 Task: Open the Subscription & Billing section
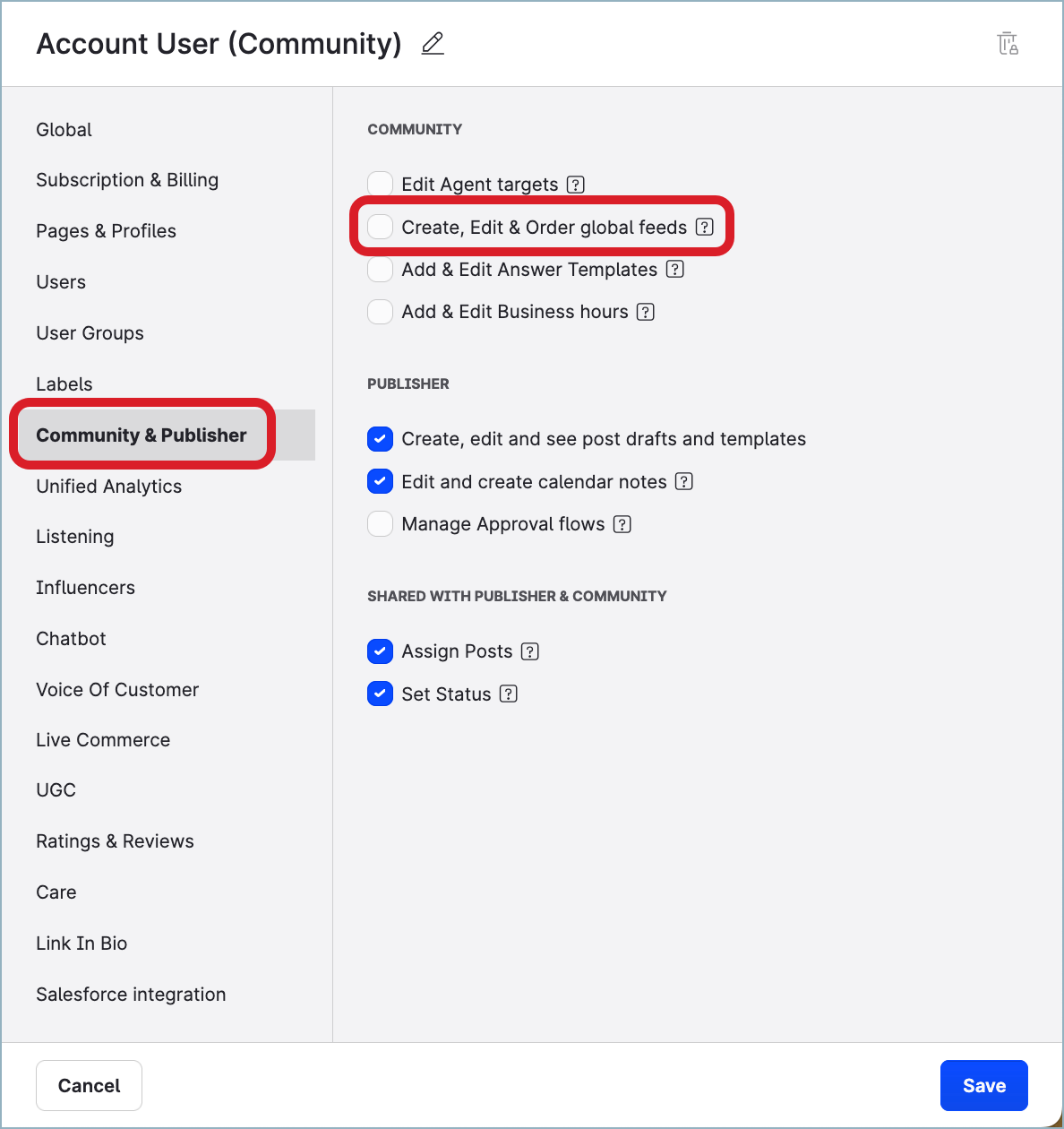point(127,180)
